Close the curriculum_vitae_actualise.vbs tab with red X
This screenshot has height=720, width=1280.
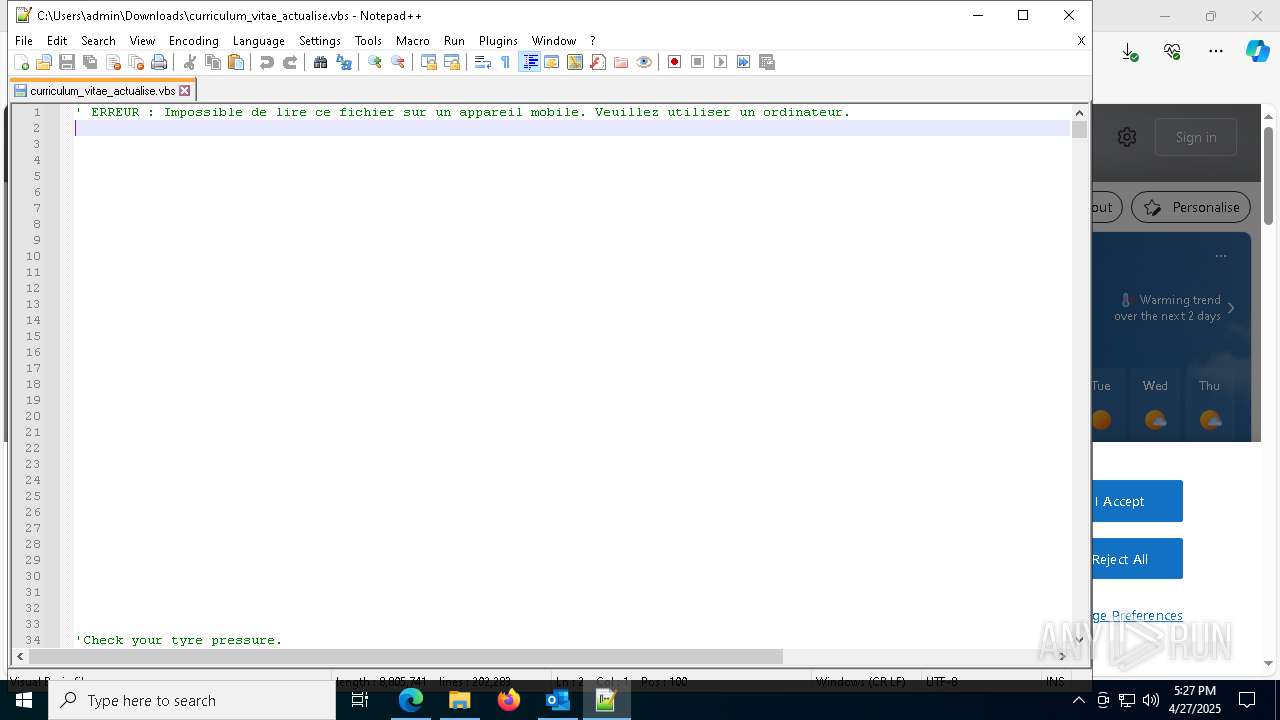185,90
